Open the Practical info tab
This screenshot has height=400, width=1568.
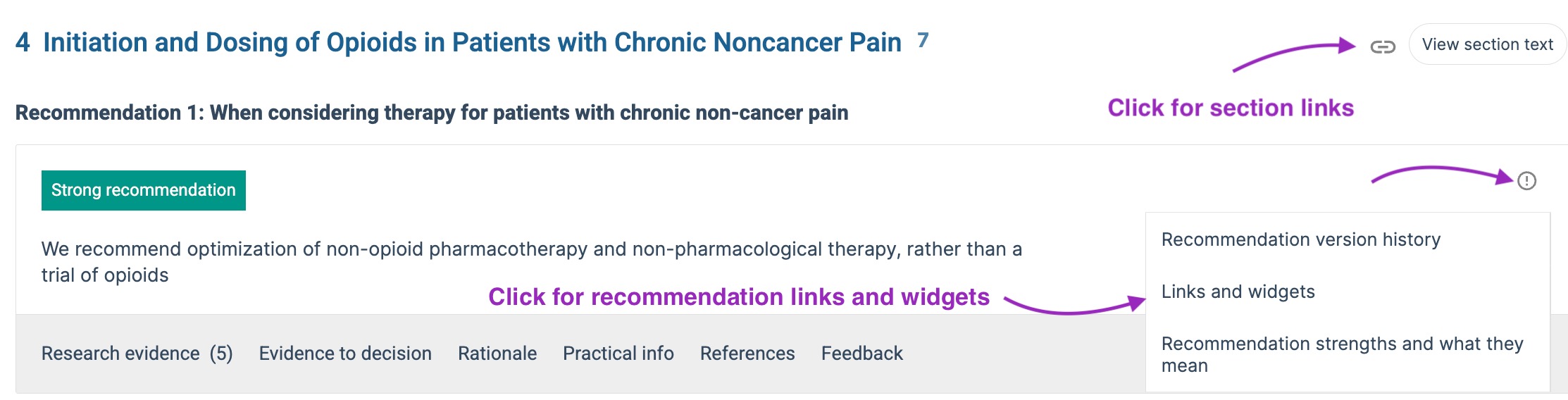618,353
